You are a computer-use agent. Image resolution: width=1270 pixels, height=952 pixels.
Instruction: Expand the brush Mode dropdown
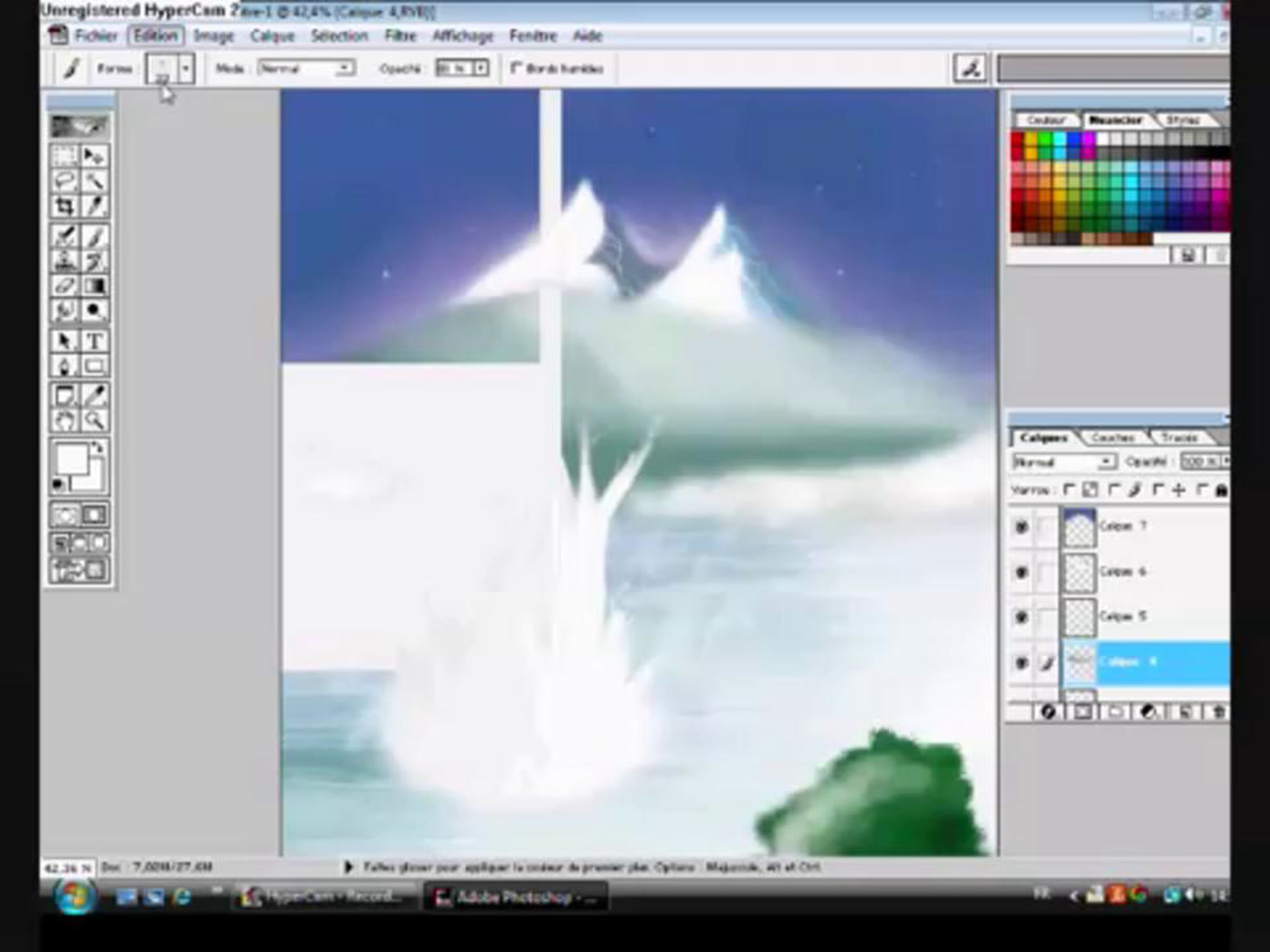tap(344, 68)
